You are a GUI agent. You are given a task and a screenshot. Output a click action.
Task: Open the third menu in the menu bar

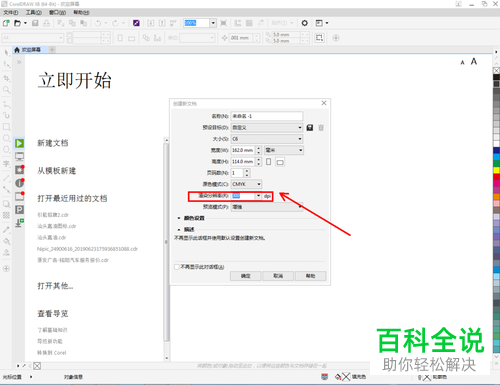tap(57, 12)
